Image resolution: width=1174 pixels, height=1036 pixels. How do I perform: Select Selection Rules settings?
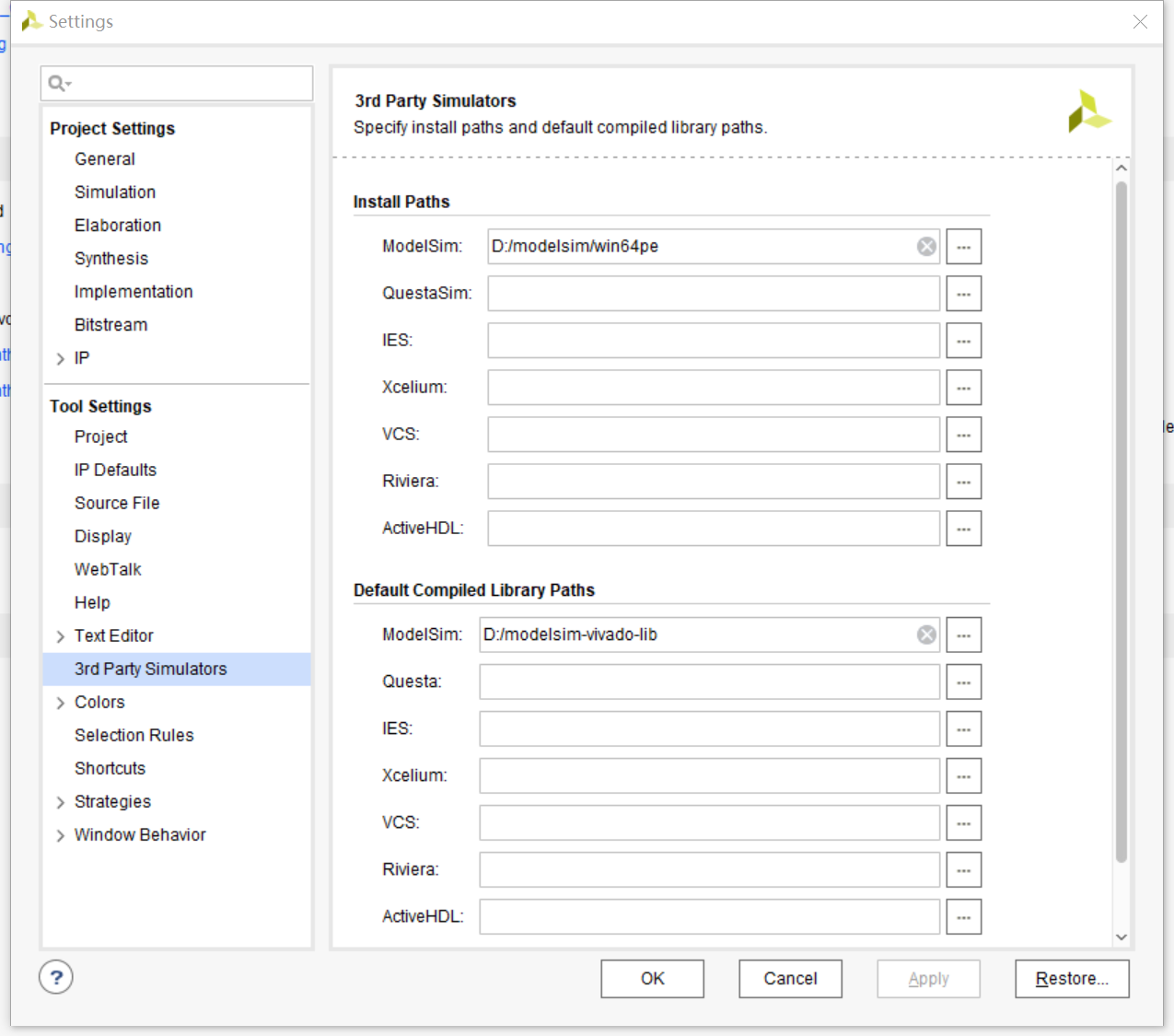[134, 736]
